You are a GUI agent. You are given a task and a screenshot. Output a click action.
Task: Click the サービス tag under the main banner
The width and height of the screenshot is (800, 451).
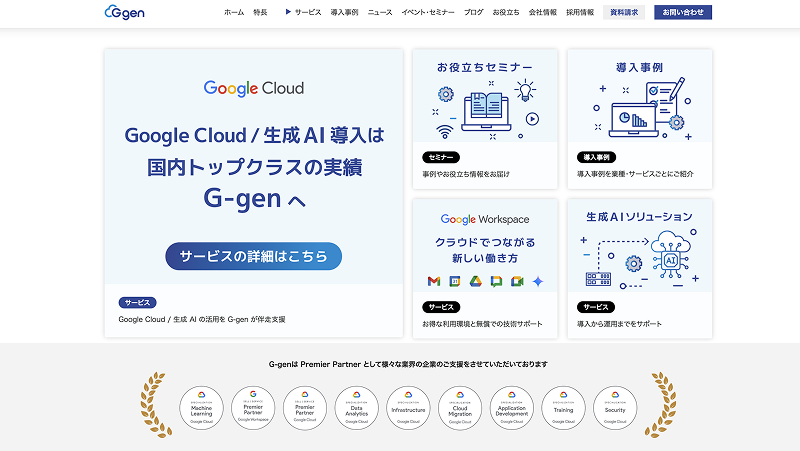[x=137, y=303]
